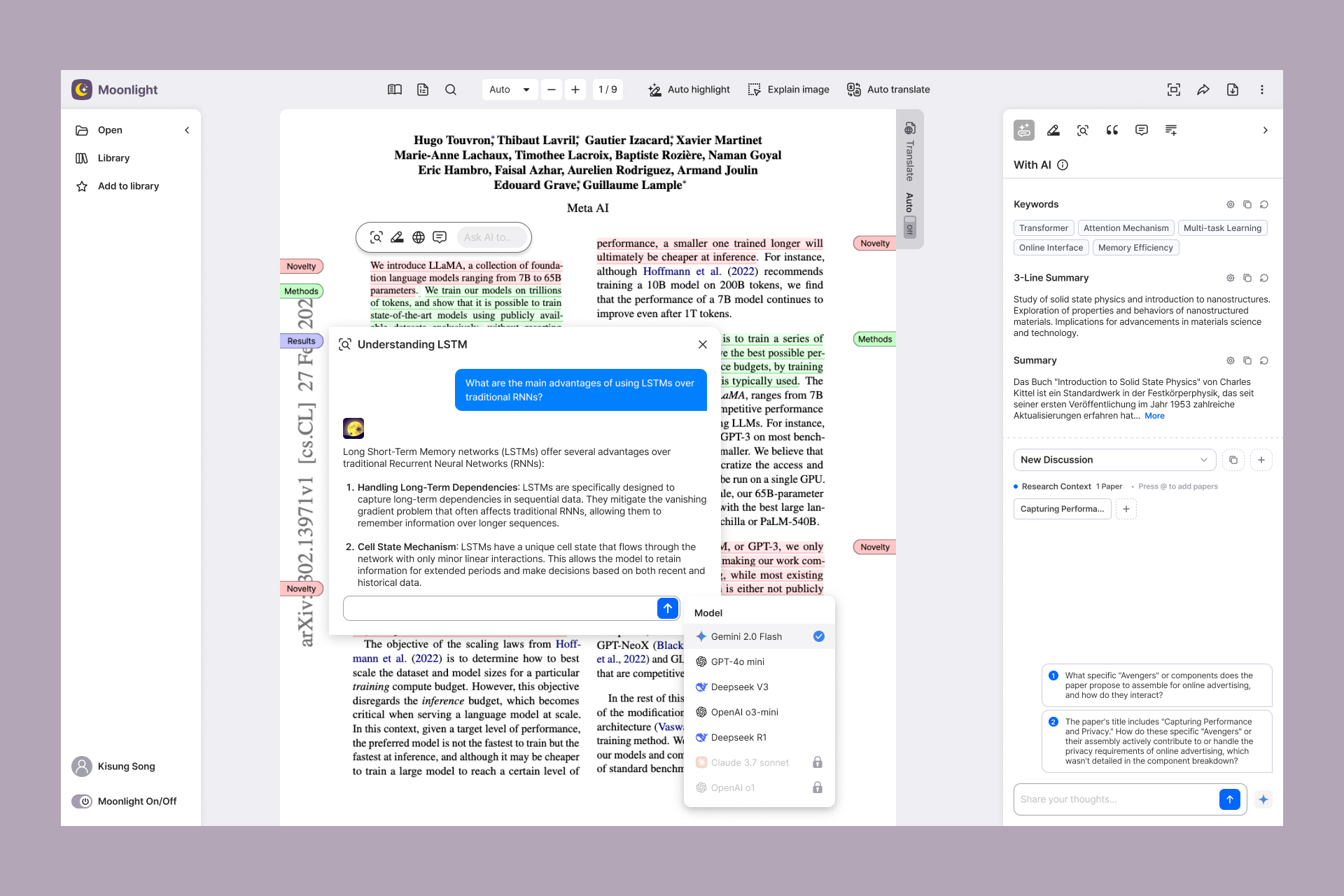Click the info icon next to With AI

tap(1063, 165)
